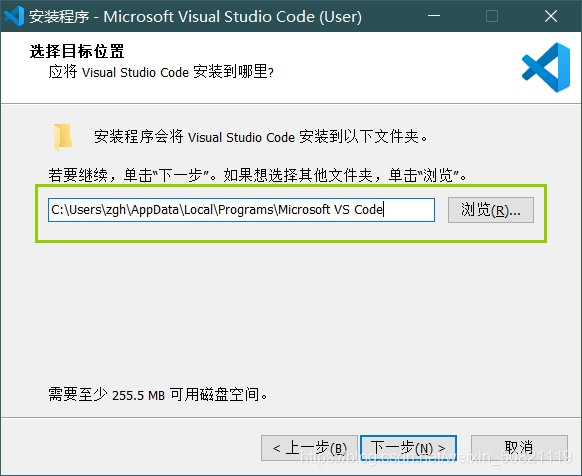The image size is (582, 476).
Task: Click the window title 安装程序 - Microsoft Visual Studio Code (User)
Action: click(x=195, y=16)
